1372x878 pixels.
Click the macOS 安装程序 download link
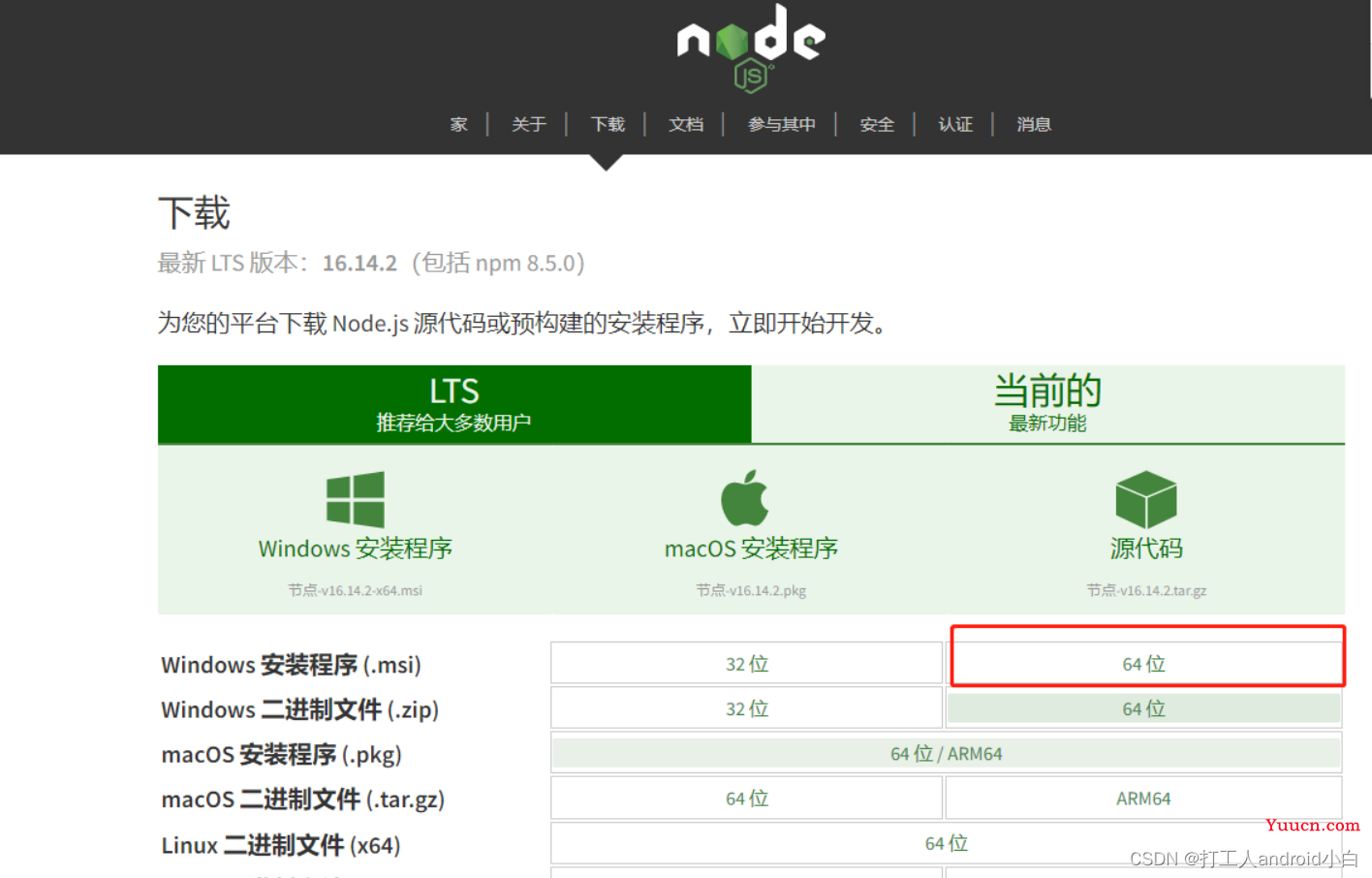pyautogui.click(x=751, y=549)
